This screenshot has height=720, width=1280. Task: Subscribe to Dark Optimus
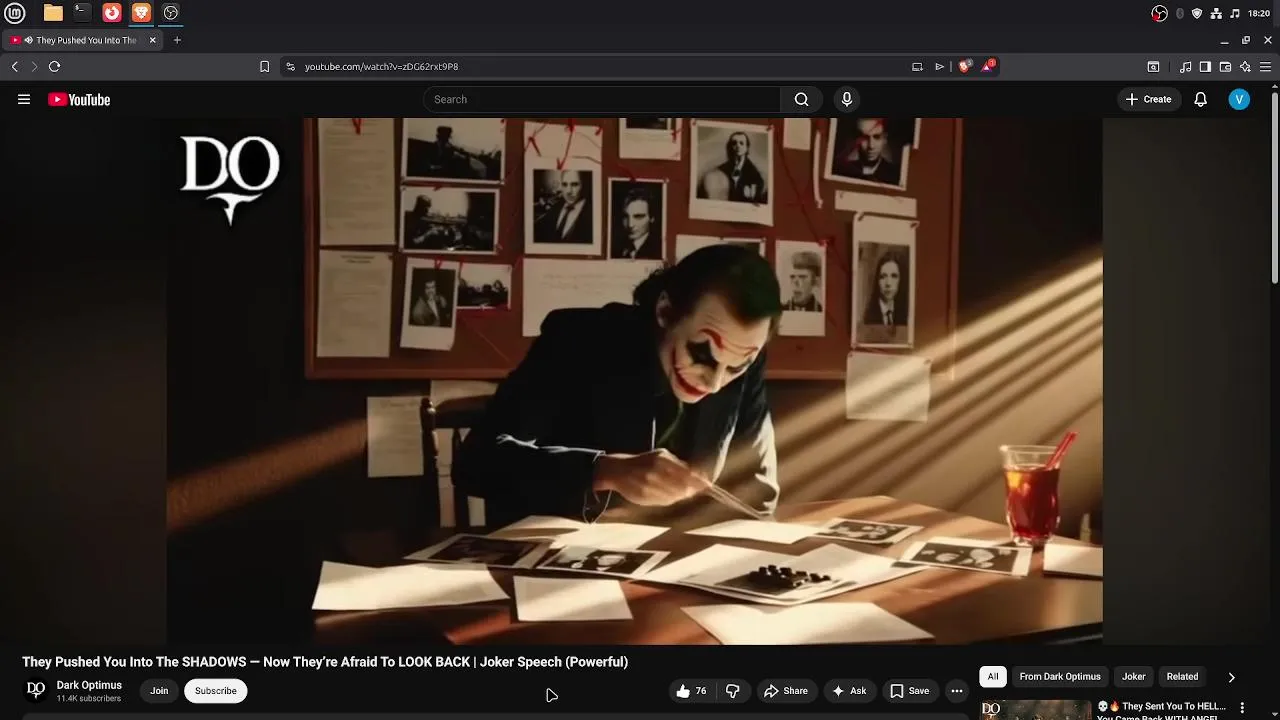tap(216, 691)
